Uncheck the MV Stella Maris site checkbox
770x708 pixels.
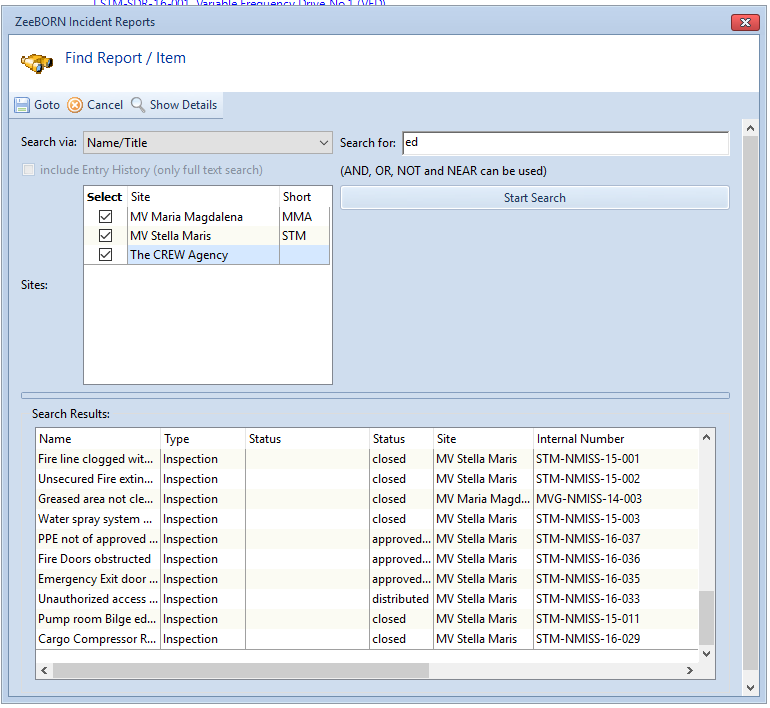106,236
